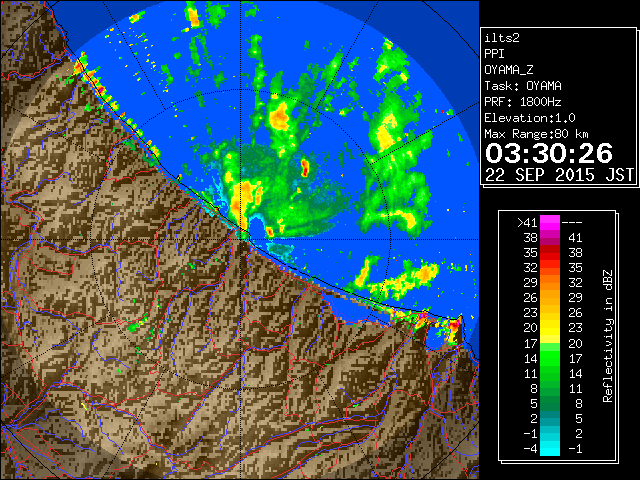Click the red 35 dBZ legend color
The height and width of the screenshot is (480, 640).
pyautogui.click(x=550, y=253)
